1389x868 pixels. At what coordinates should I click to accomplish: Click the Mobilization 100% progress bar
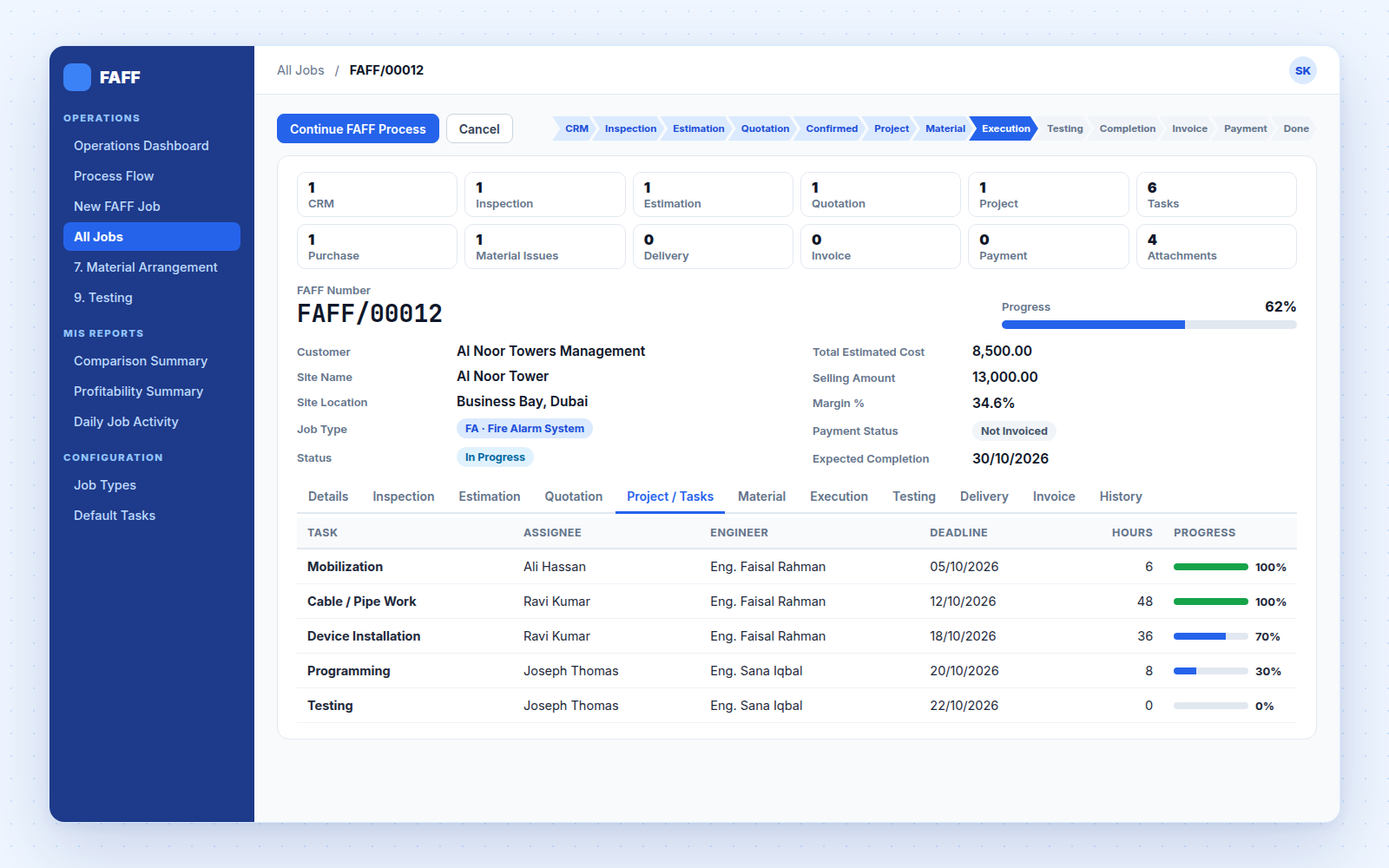pos(1211,567)
